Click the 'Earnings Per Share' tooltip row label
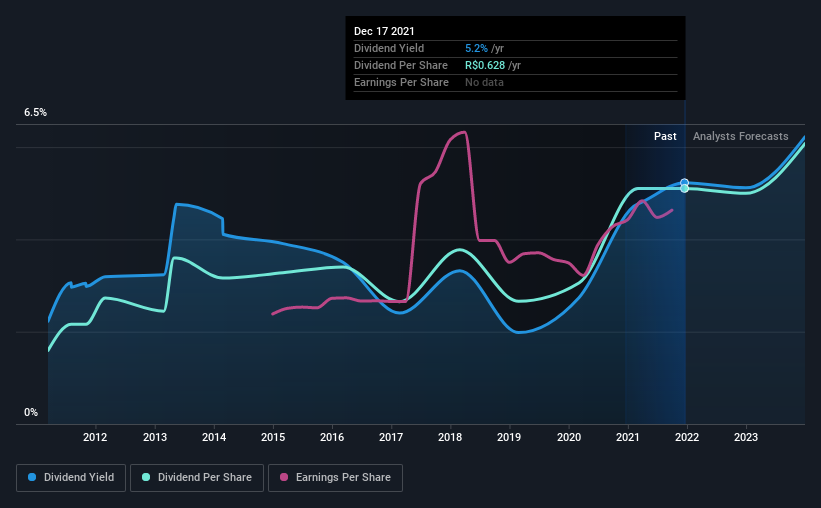The width and height of the screenshot is (821, 508). (401, 82)
